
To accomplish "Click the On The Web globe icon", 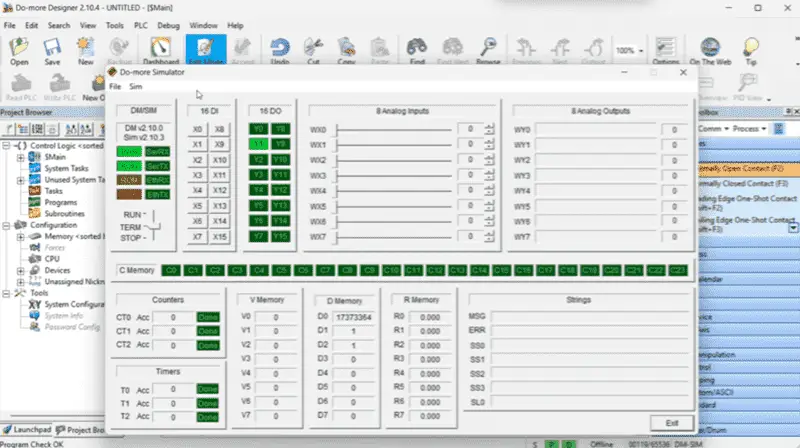I will click(710, 51).
